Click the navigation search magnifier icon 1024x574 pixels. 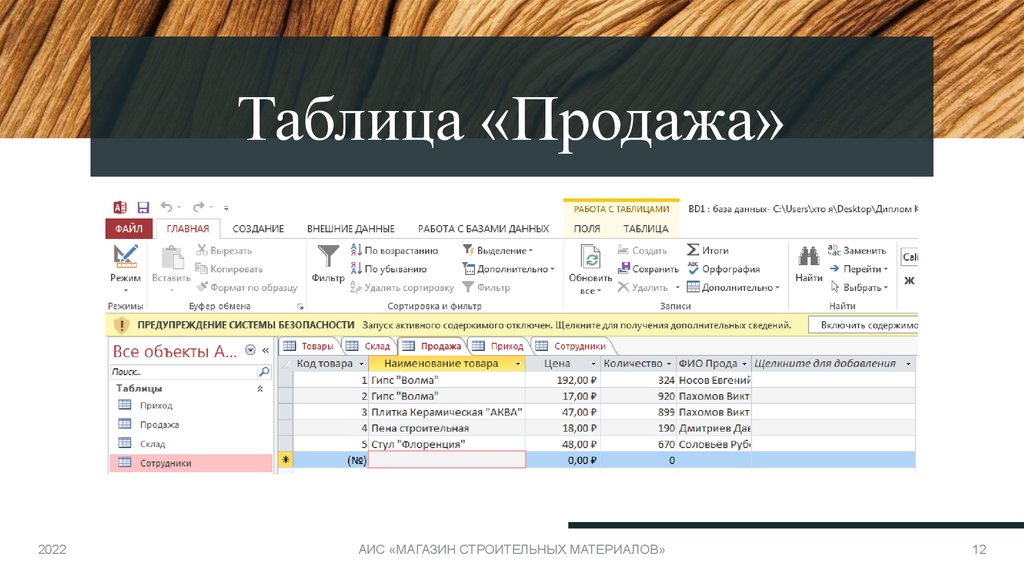pos(264,372)
